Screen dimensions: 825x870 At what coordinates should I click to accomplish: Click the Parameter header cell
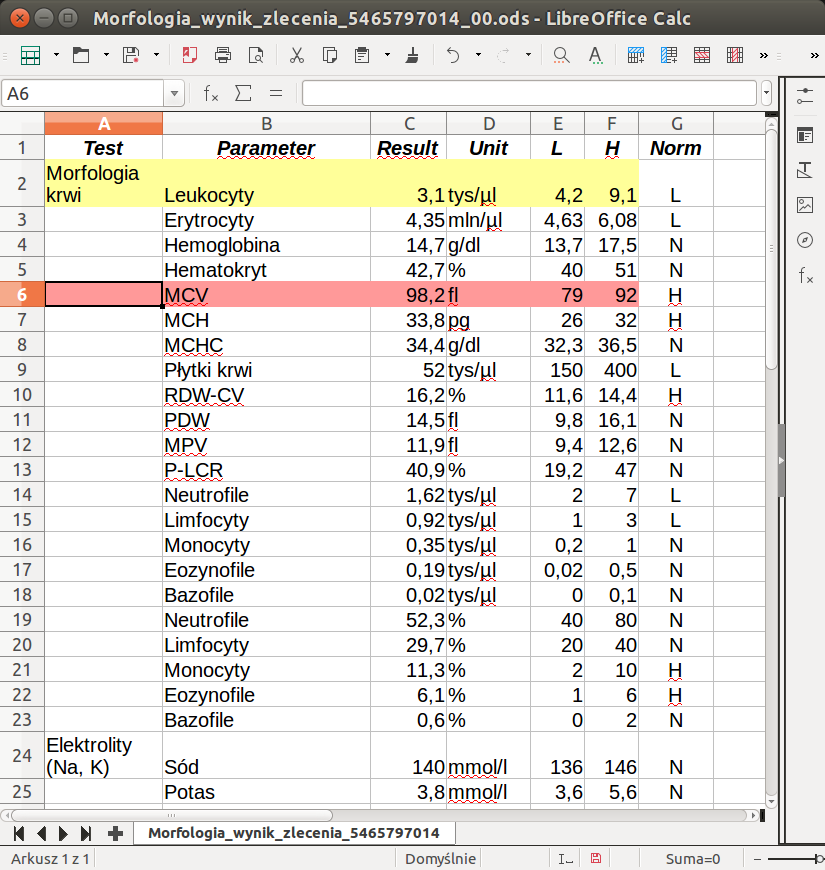coord(266,148)
